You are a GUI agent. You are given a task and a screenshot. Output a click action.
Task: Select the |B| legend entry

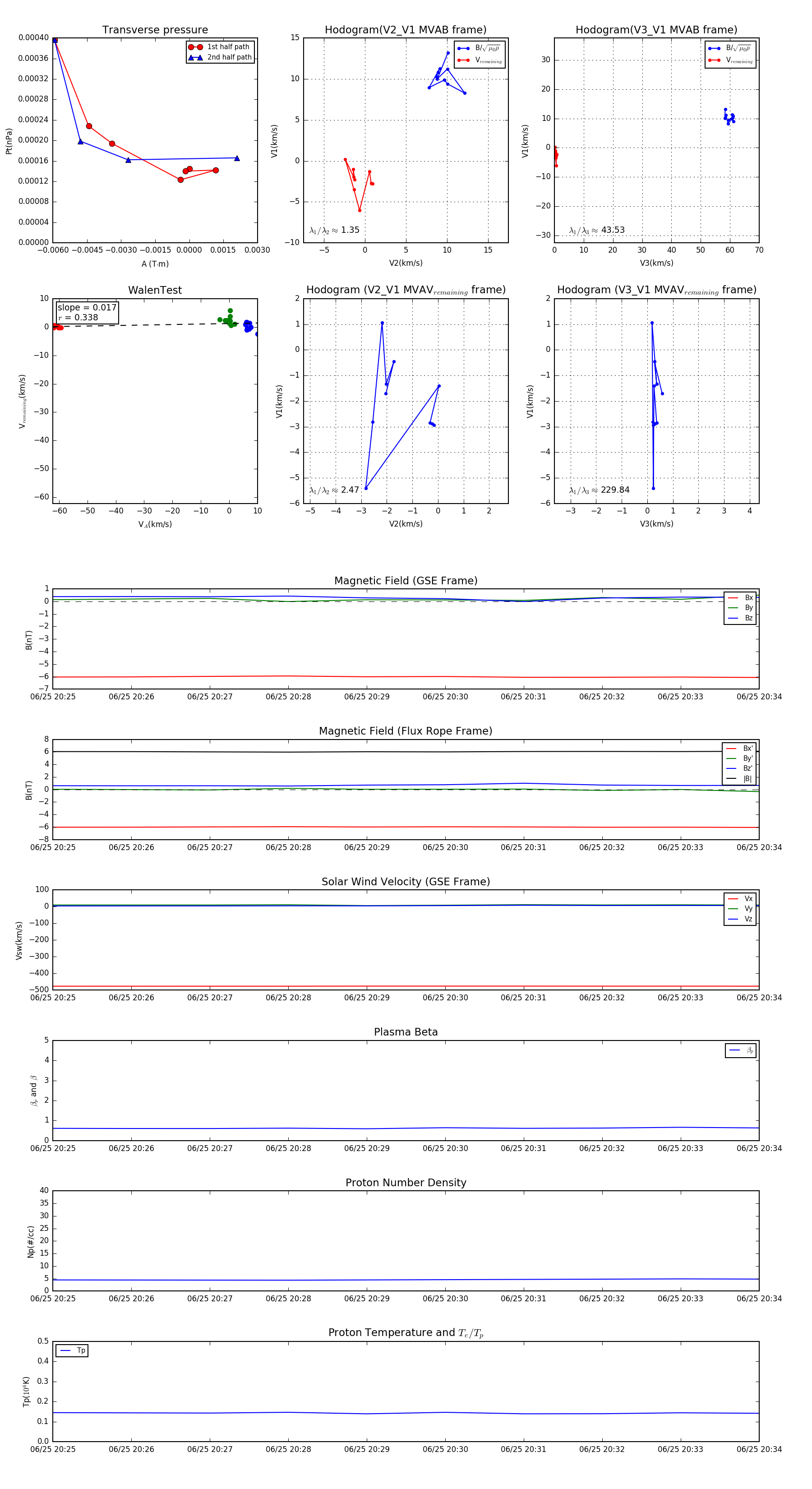tap(740, 779)
